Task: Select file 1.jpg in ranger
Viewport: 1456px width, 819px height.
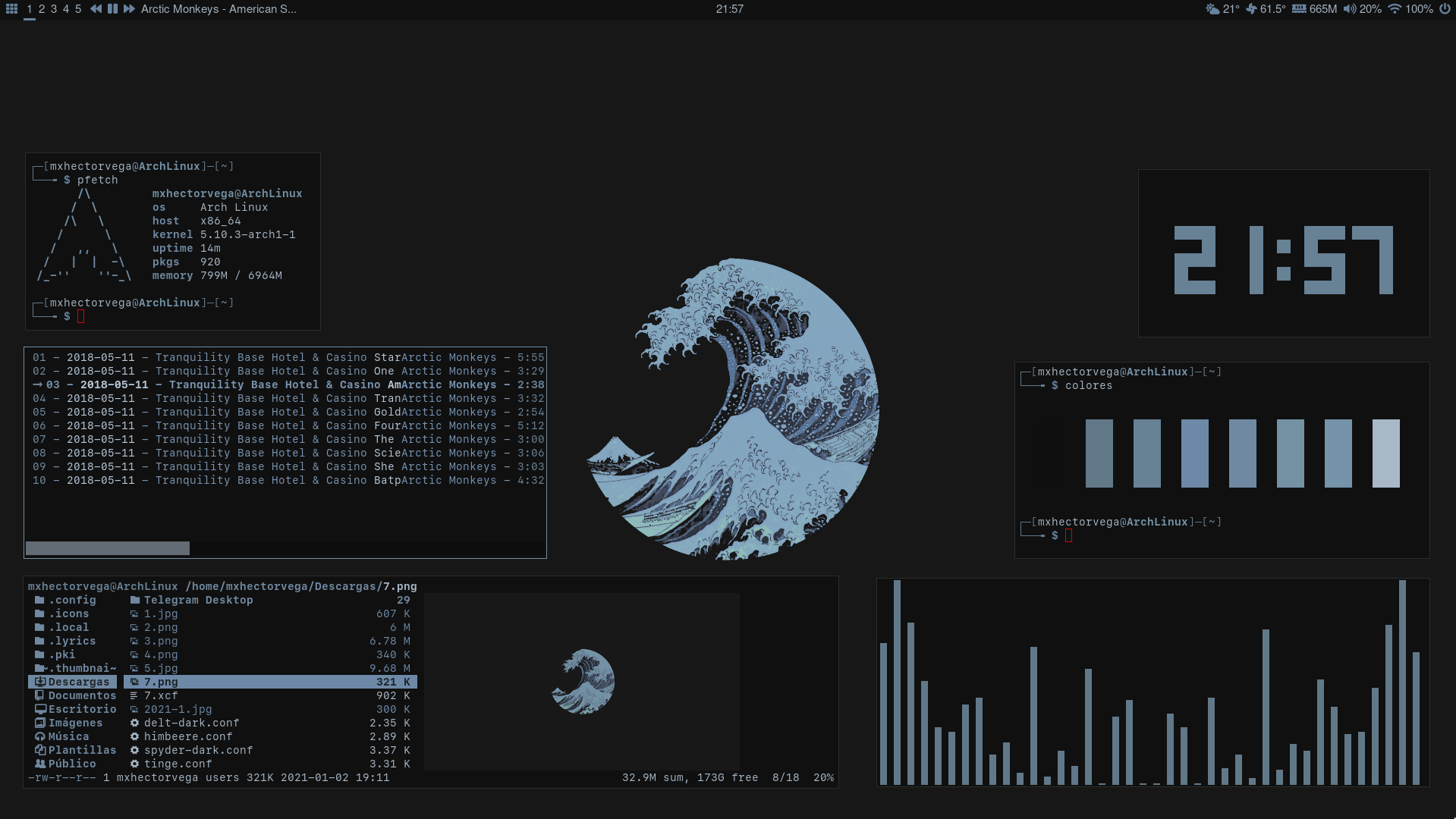Action: [270, 613]
